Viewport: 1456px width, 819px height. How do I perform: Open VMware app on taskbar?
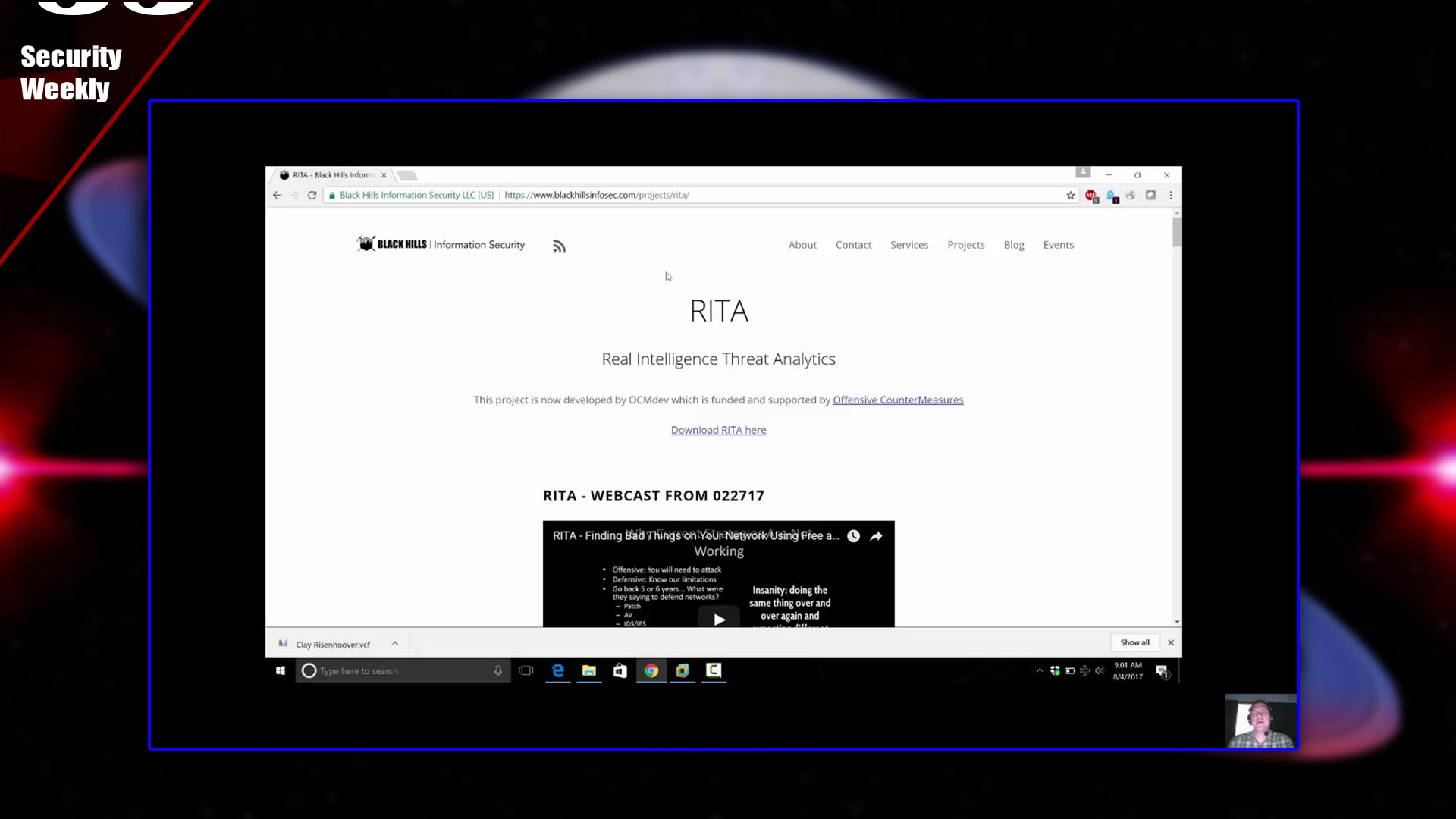pos(682,670)
